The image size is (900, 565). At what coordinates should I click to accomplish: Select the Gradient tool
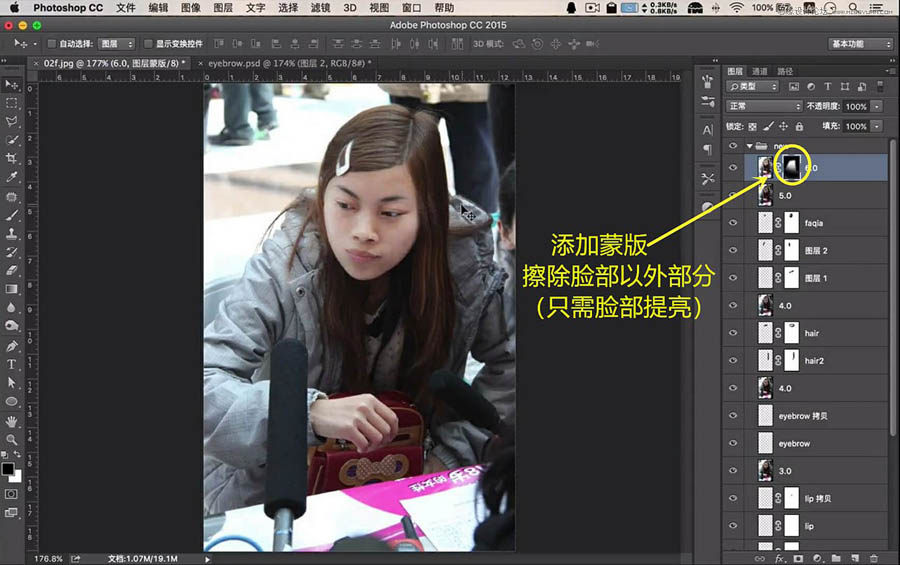(x=11, y=289)
